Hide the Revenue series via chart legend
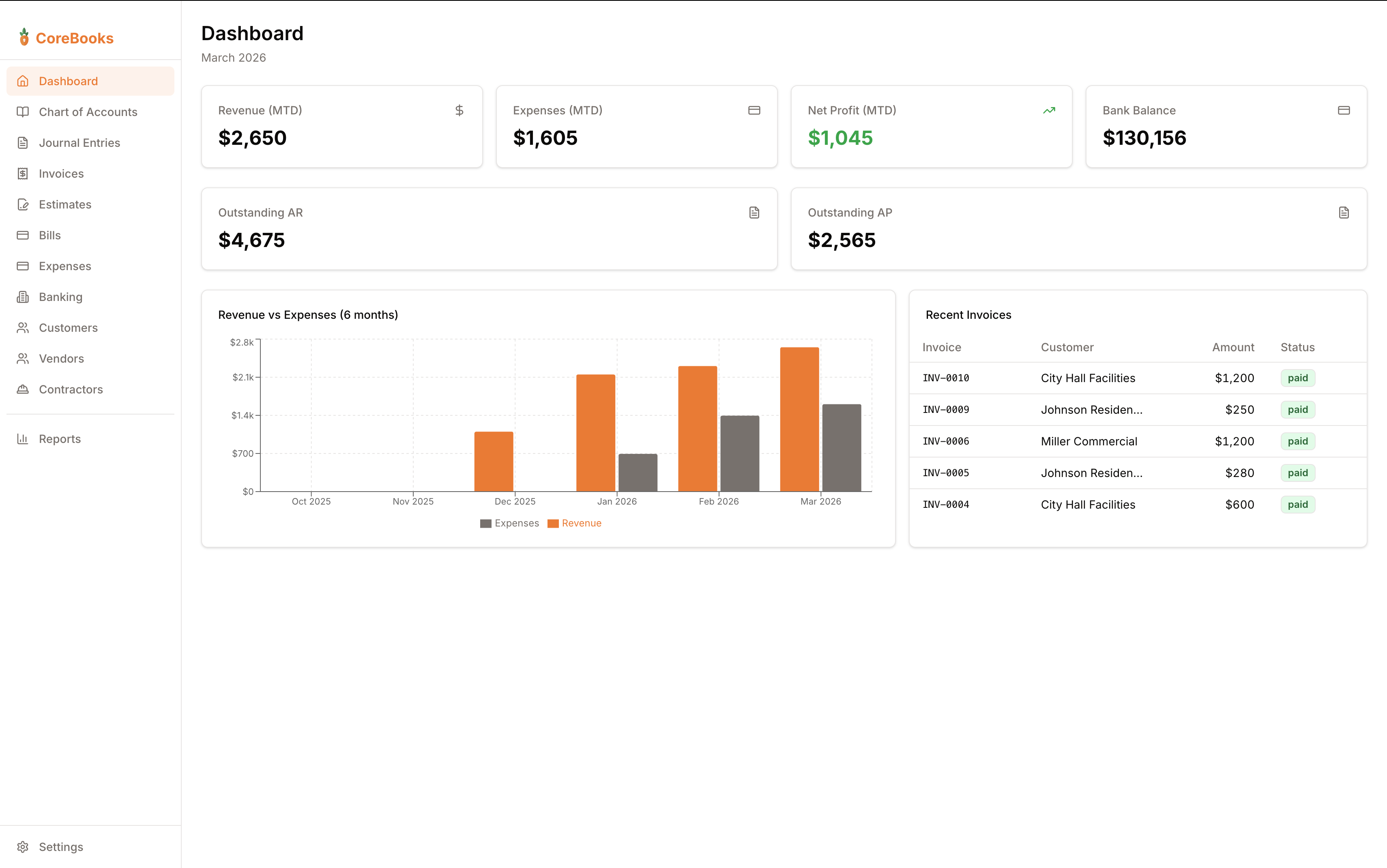This screenshot has height=868, width=1387. pos(574,523)
